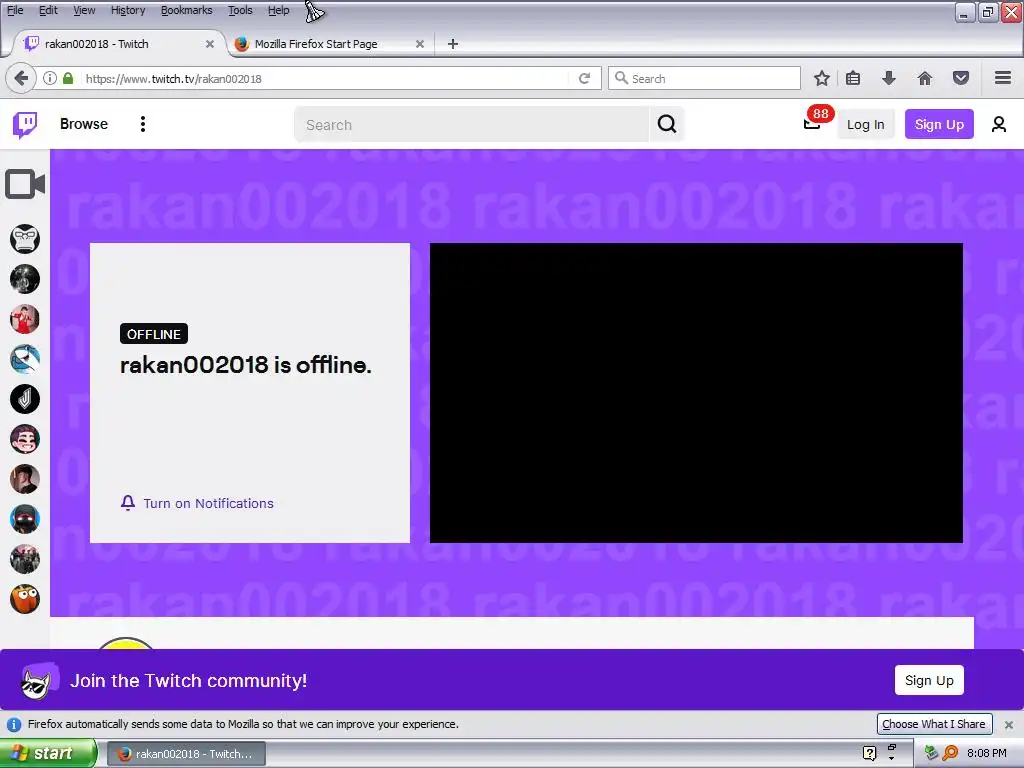Image resolution: width=1024 pixels, height=768 pixels.
Task: Open the man in cap photo avatar channel
Action: point(25,479)
